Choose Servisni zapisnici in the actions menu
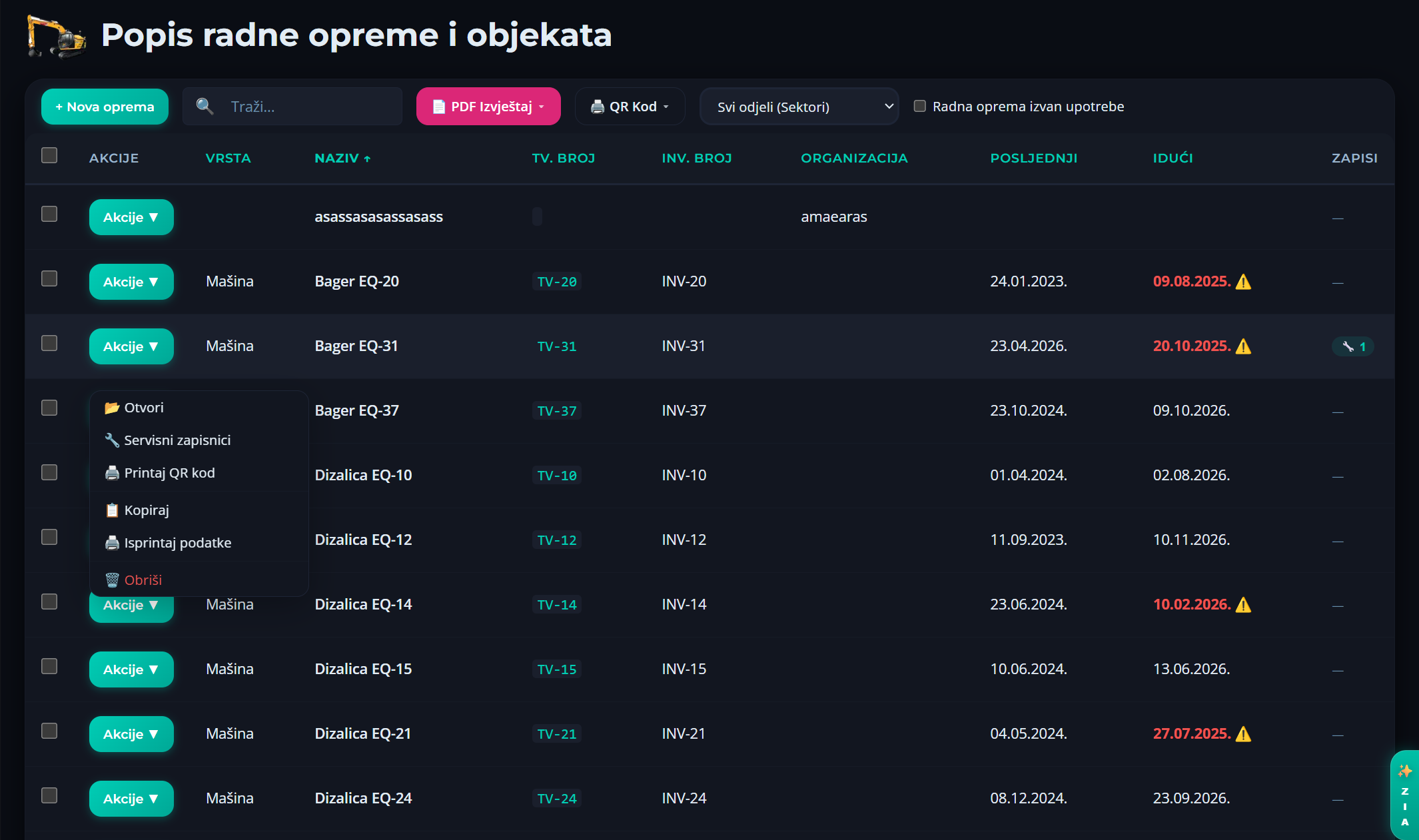The height and width of the screenshot is (840, 1419). (x=199, y=440)
